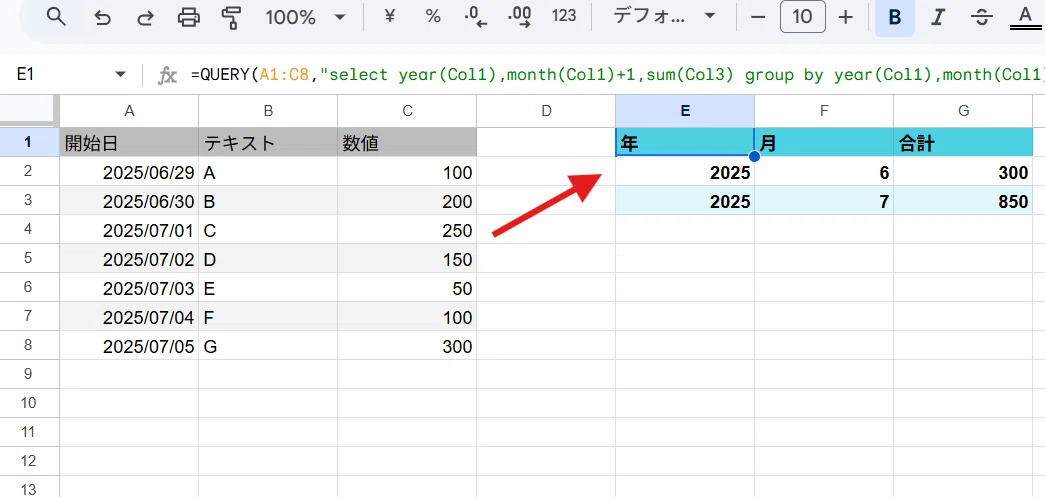This screenshot has width=1045, height=497.
Task: Select column A header
Action: pos(129,111)
